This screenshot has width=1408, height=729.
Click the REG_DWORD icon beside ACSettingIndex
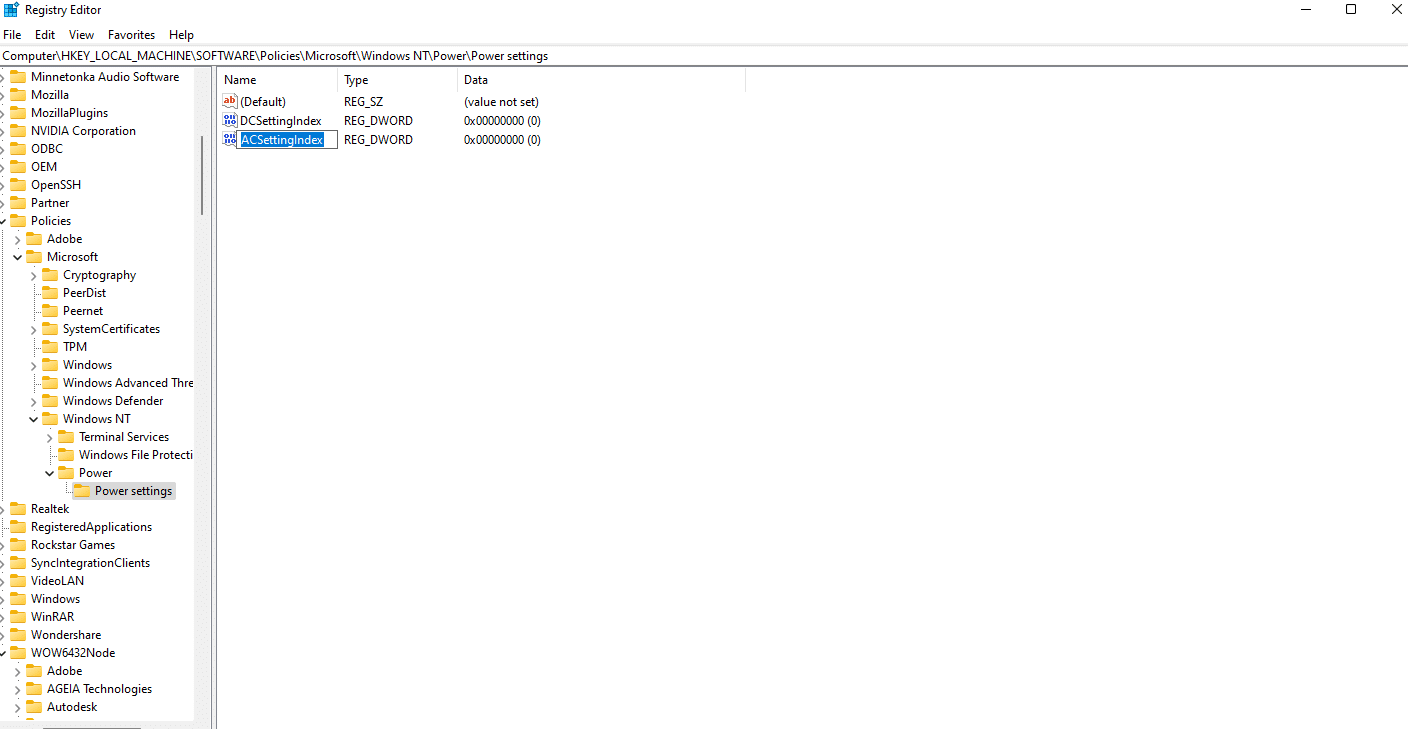point(229,139)
